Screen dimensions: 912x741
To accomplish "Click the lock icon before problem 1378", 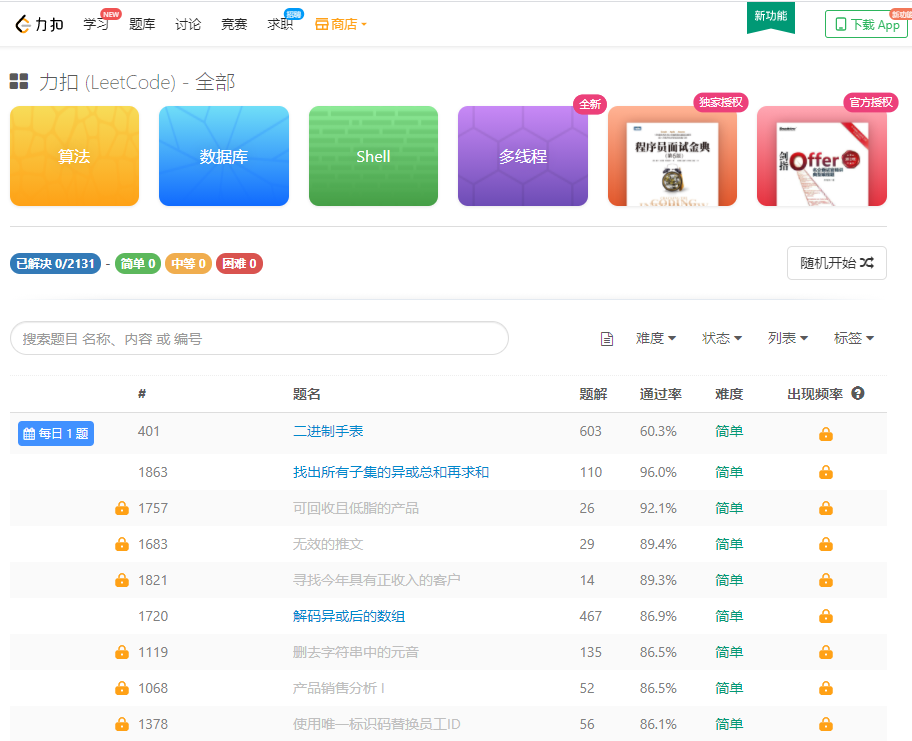I will 122,724.
